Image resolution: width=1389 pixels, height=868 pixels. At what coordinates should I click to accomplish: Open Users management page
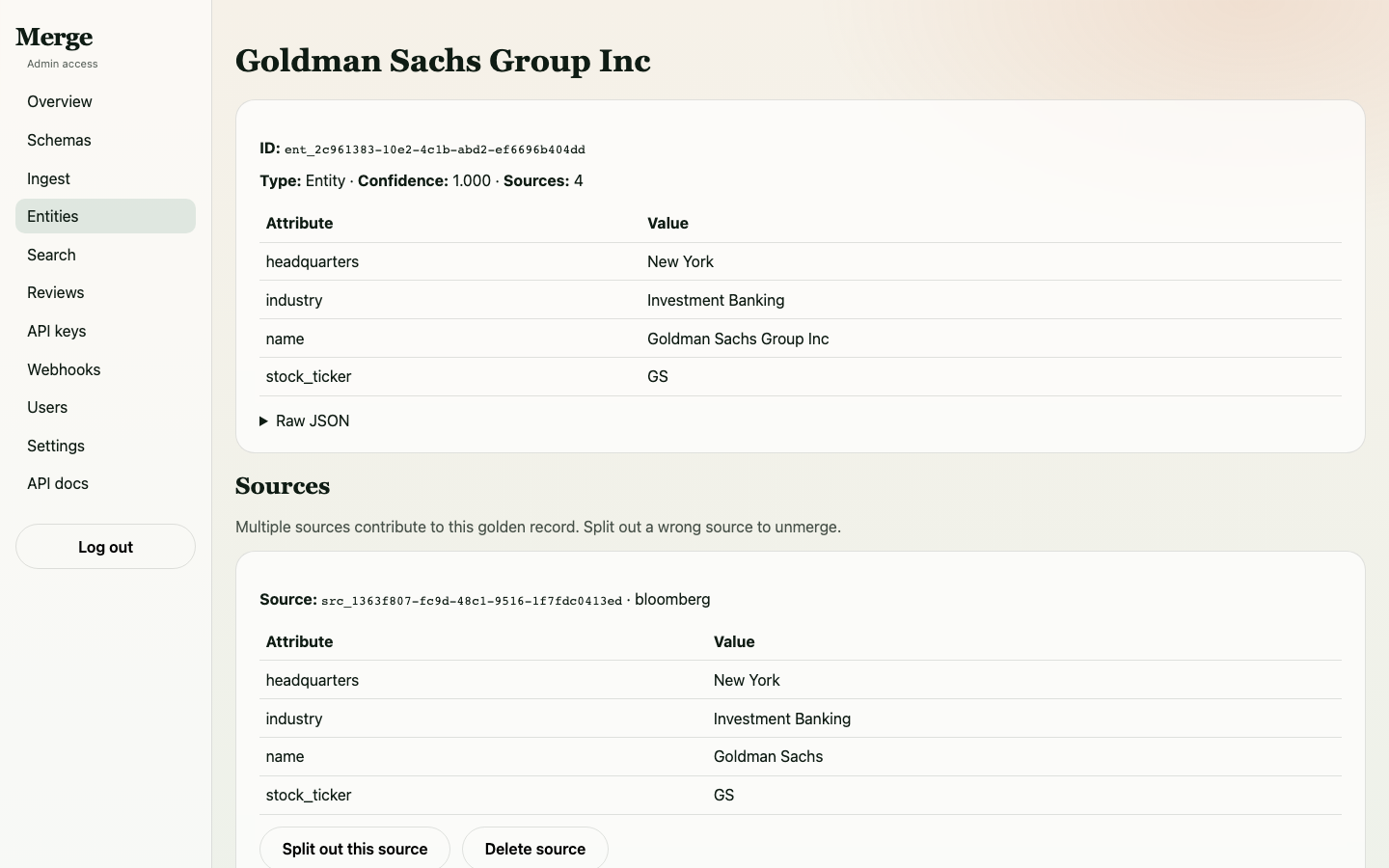tap(105, 407)
